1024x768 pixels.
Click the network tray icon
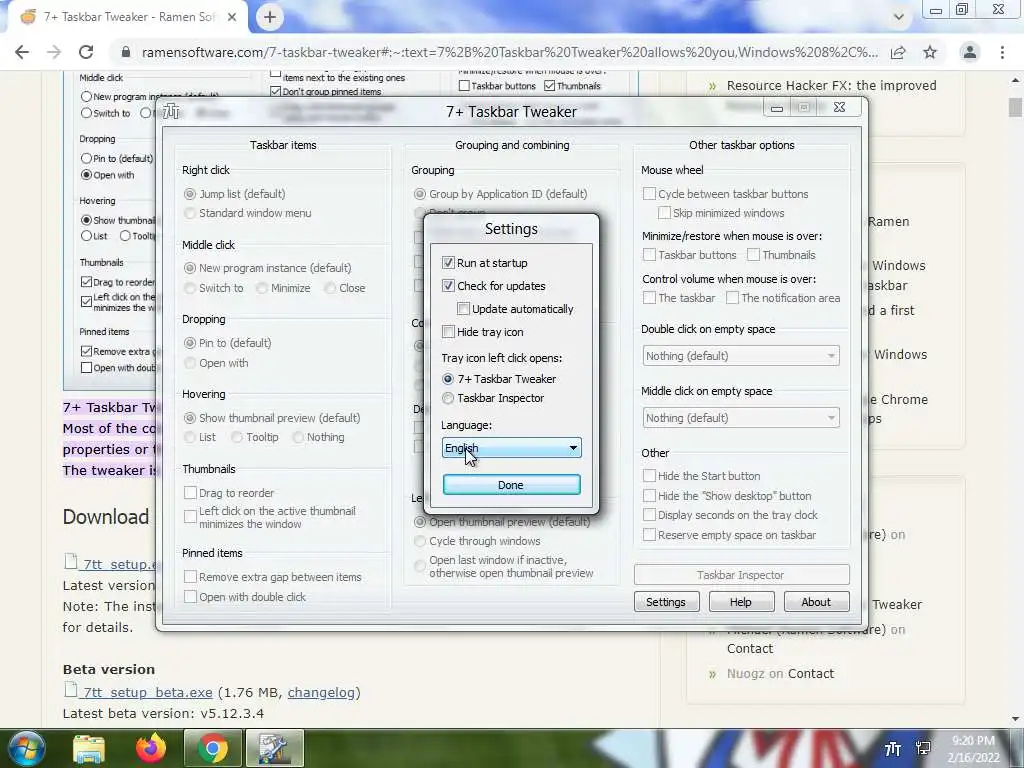(923, 748)
